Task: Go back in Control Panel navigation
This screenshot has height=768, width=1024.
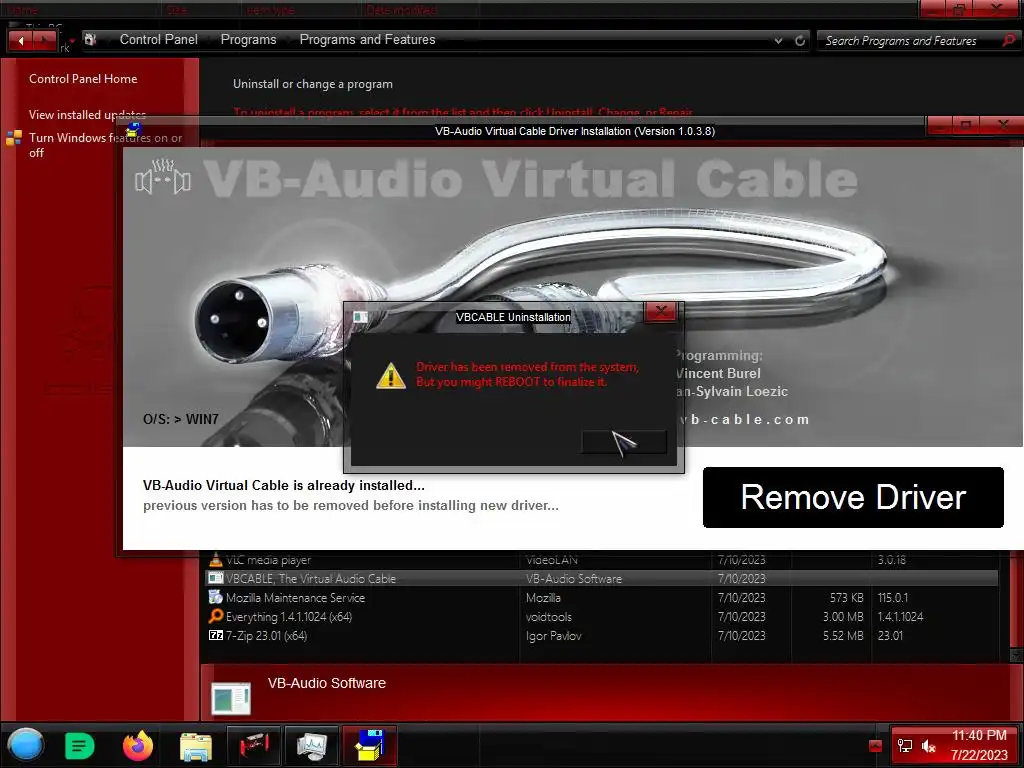Action: click(21, 40)
